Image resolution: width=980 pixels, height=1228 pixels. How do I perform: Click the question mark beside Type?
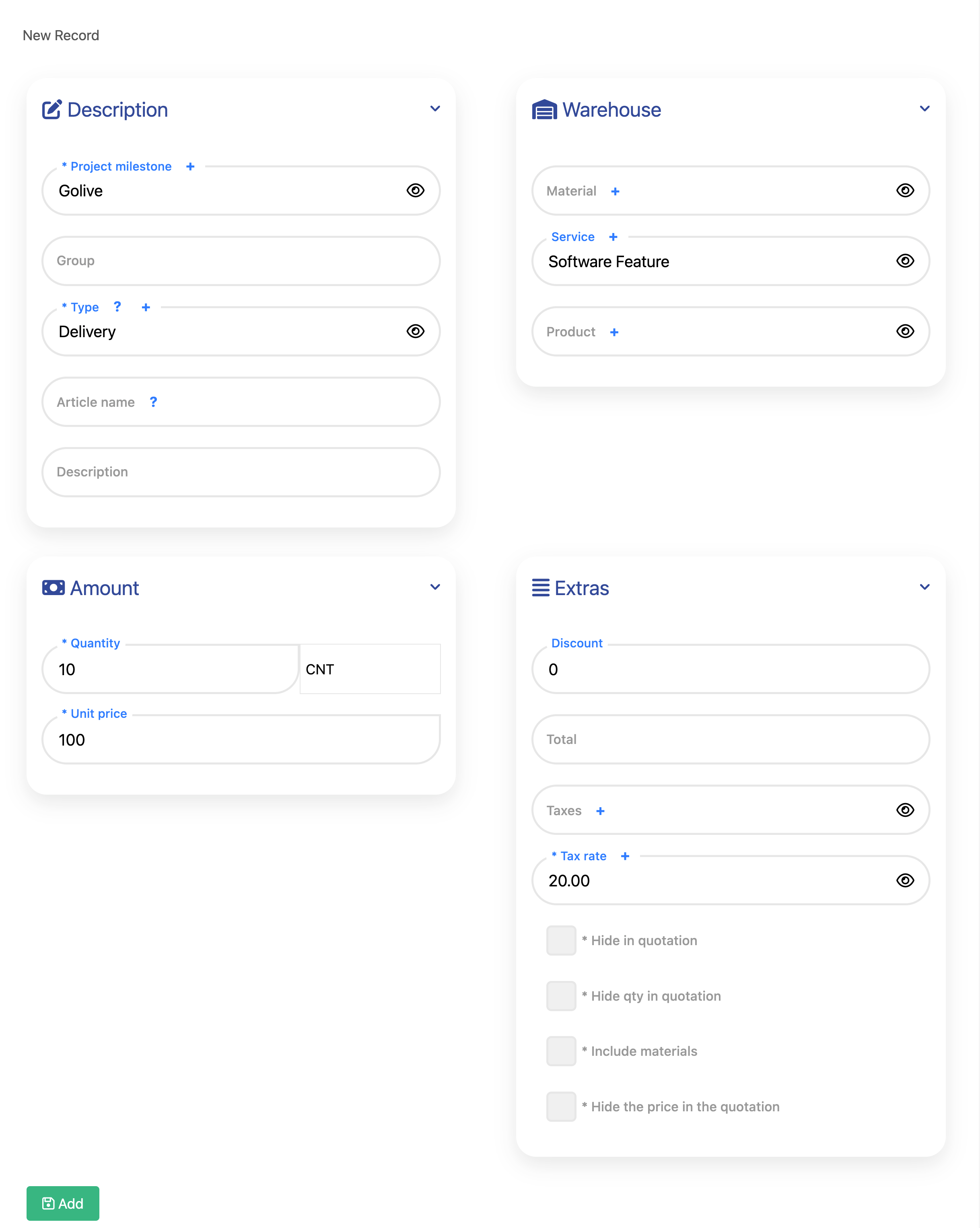[117, 307]
